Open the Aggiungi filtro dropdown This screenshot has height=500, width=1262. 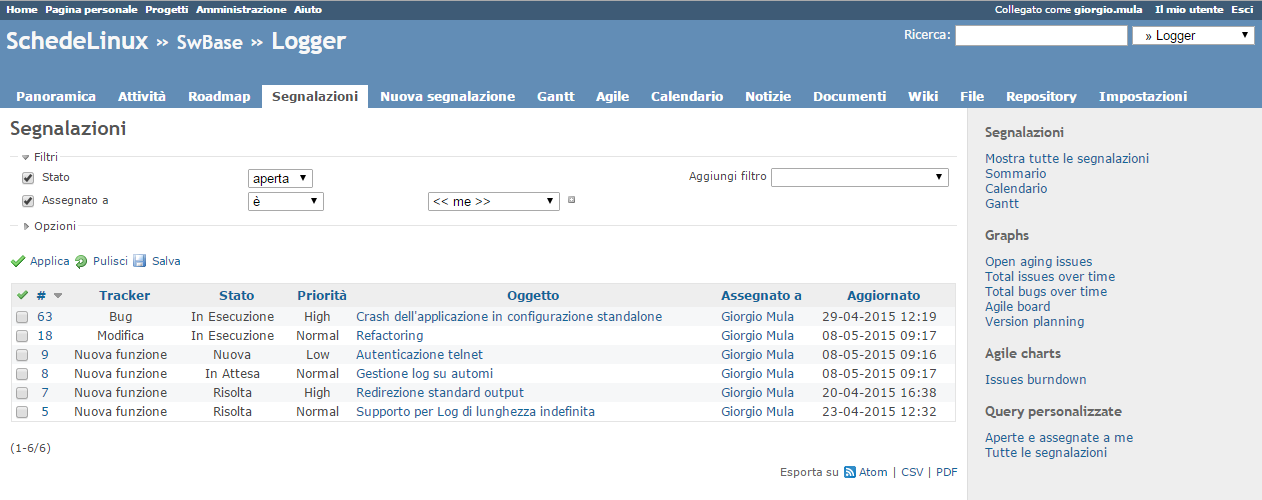point(860,177)
